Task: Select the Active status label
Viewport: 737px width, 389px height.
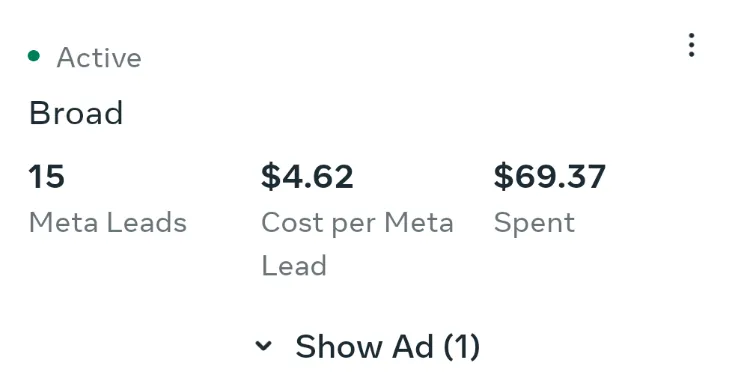Action: pos(99,58)
